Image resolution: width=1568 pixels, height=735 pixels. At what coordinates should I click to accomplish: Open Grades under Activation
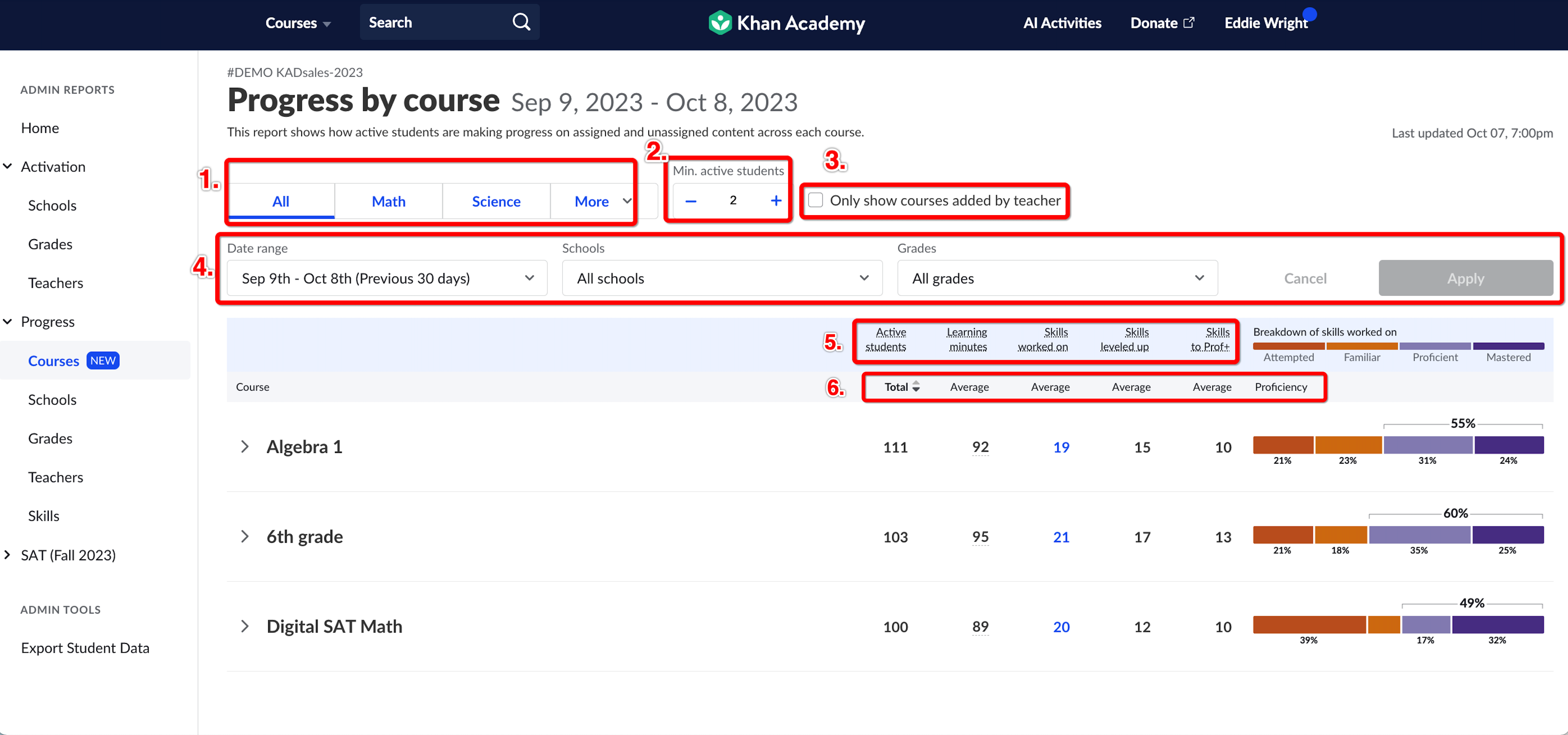51,244
